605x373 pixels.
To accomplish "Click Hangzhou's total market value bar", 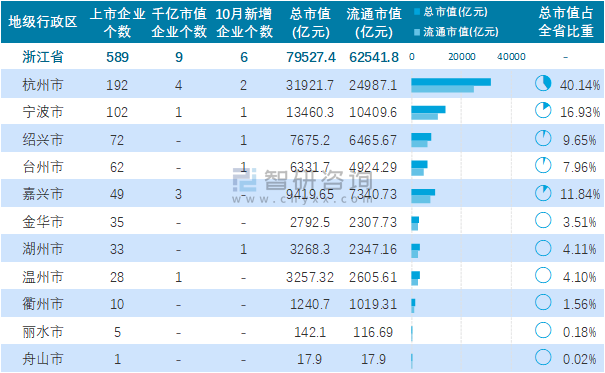I will [451, 82].
